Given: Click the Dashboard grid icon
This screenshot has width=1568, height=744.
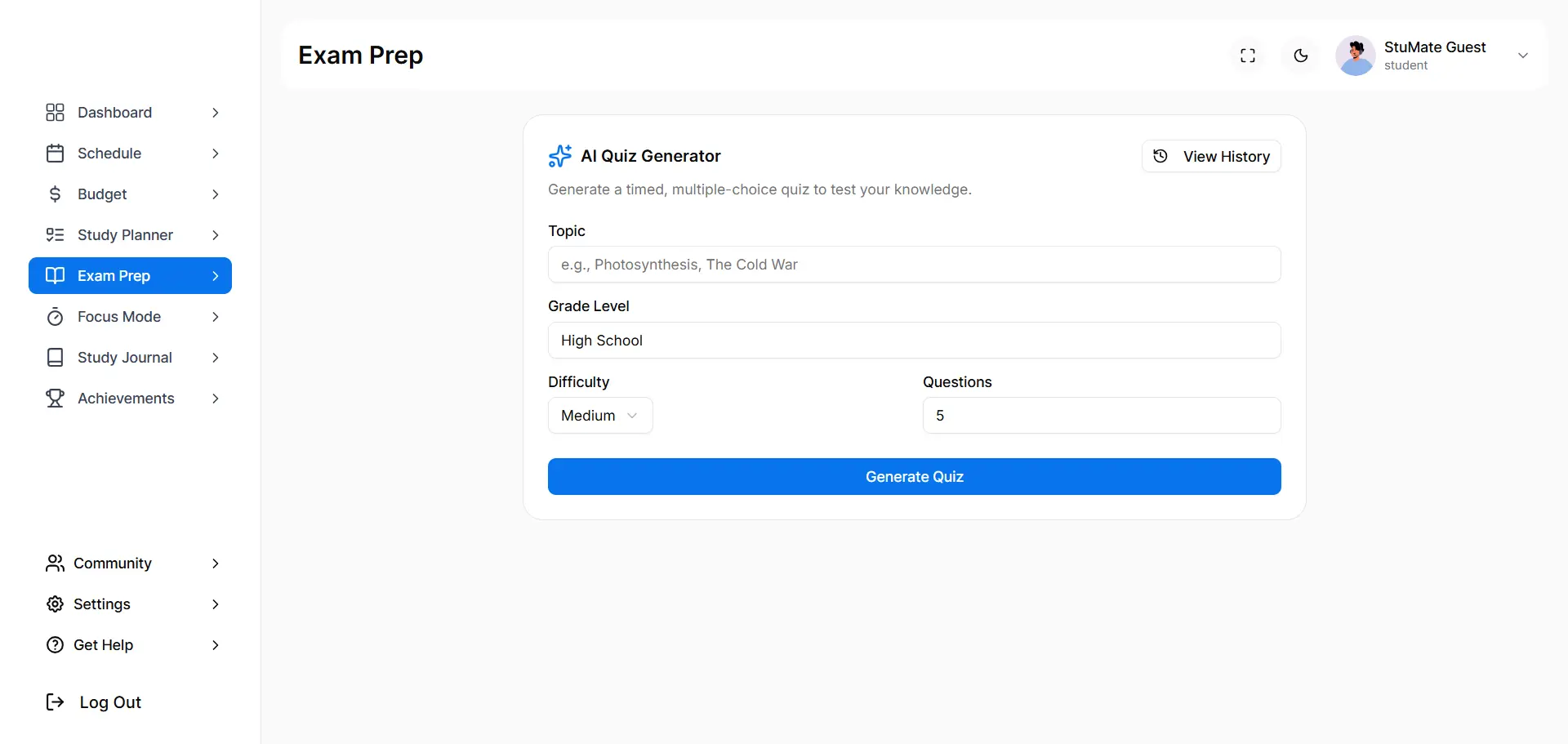Looking at the screenshot, I should point(55,113).
